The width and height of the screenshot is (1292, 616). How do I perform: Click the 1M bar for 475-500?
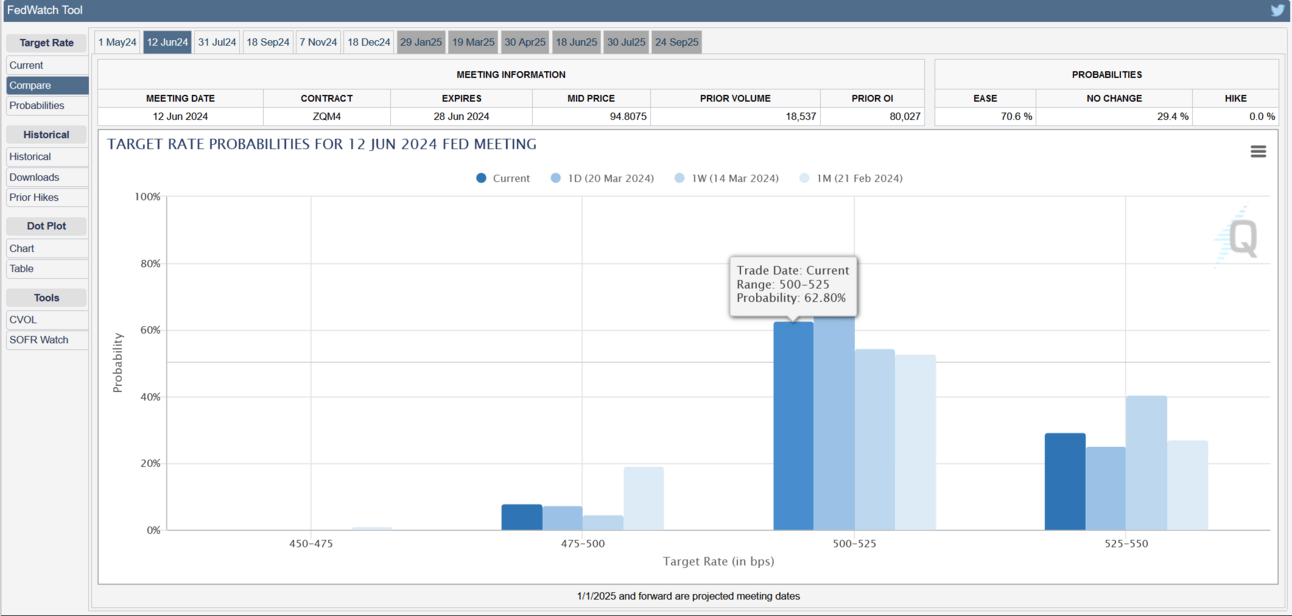(644, 499)
